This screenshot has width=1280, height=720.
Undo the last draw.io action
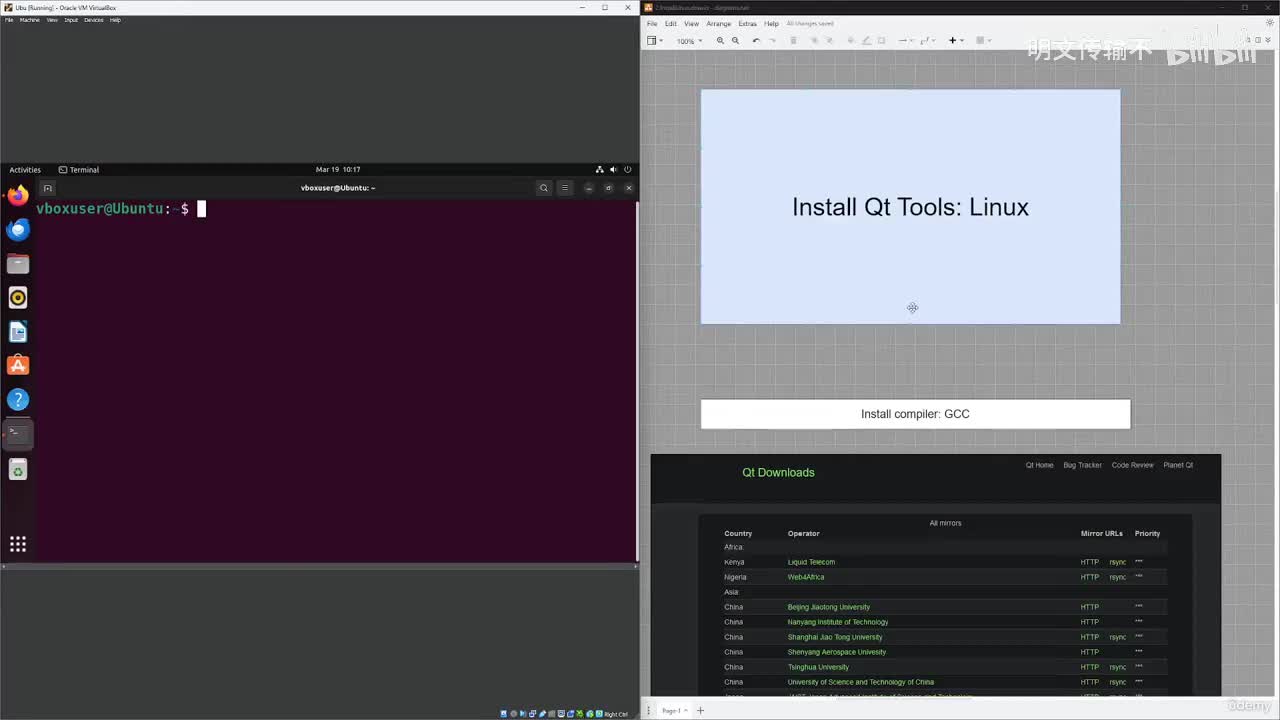pyautogui.click(x=756, y=41)
